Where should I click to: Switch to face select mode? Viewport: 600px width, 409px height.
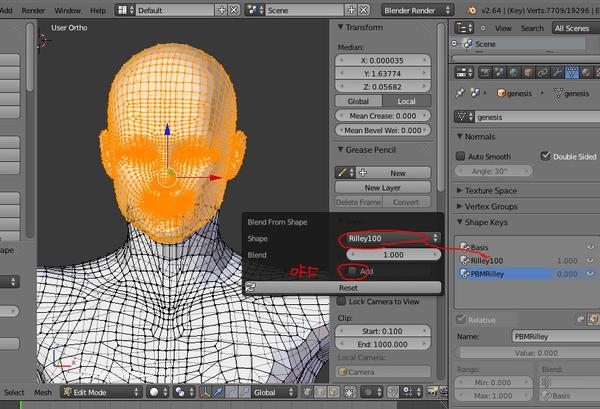point(333,392)
